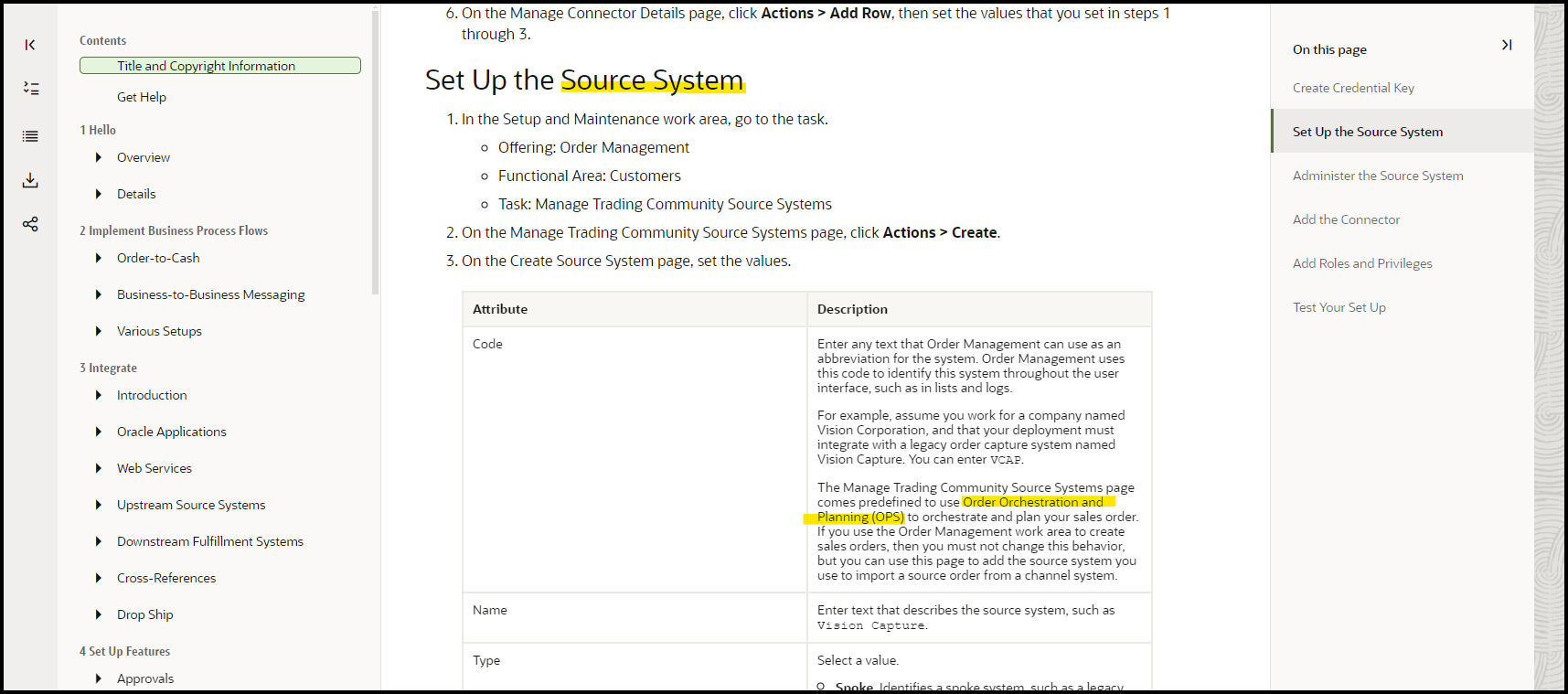
Task: Open Downstream Fulfillment Systems topic
Action: click(210, 541)
